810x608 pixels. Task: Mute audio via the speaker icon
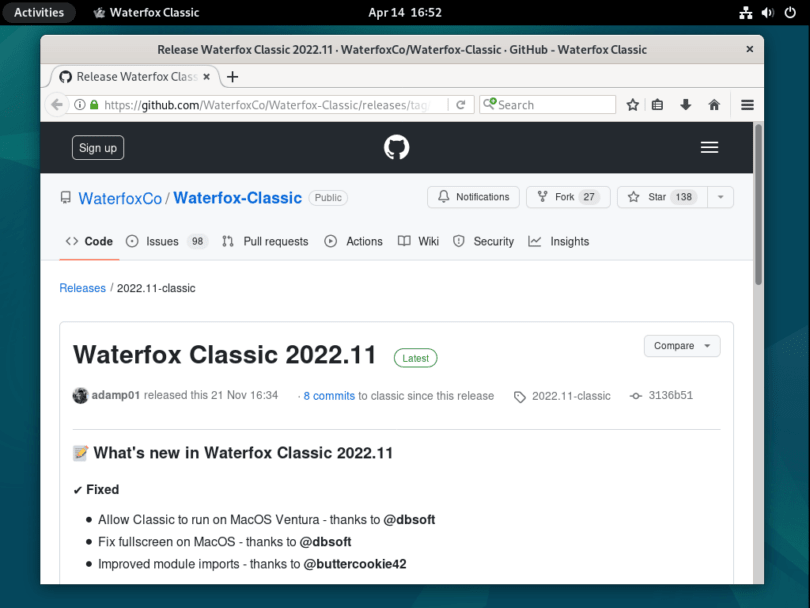766,12
